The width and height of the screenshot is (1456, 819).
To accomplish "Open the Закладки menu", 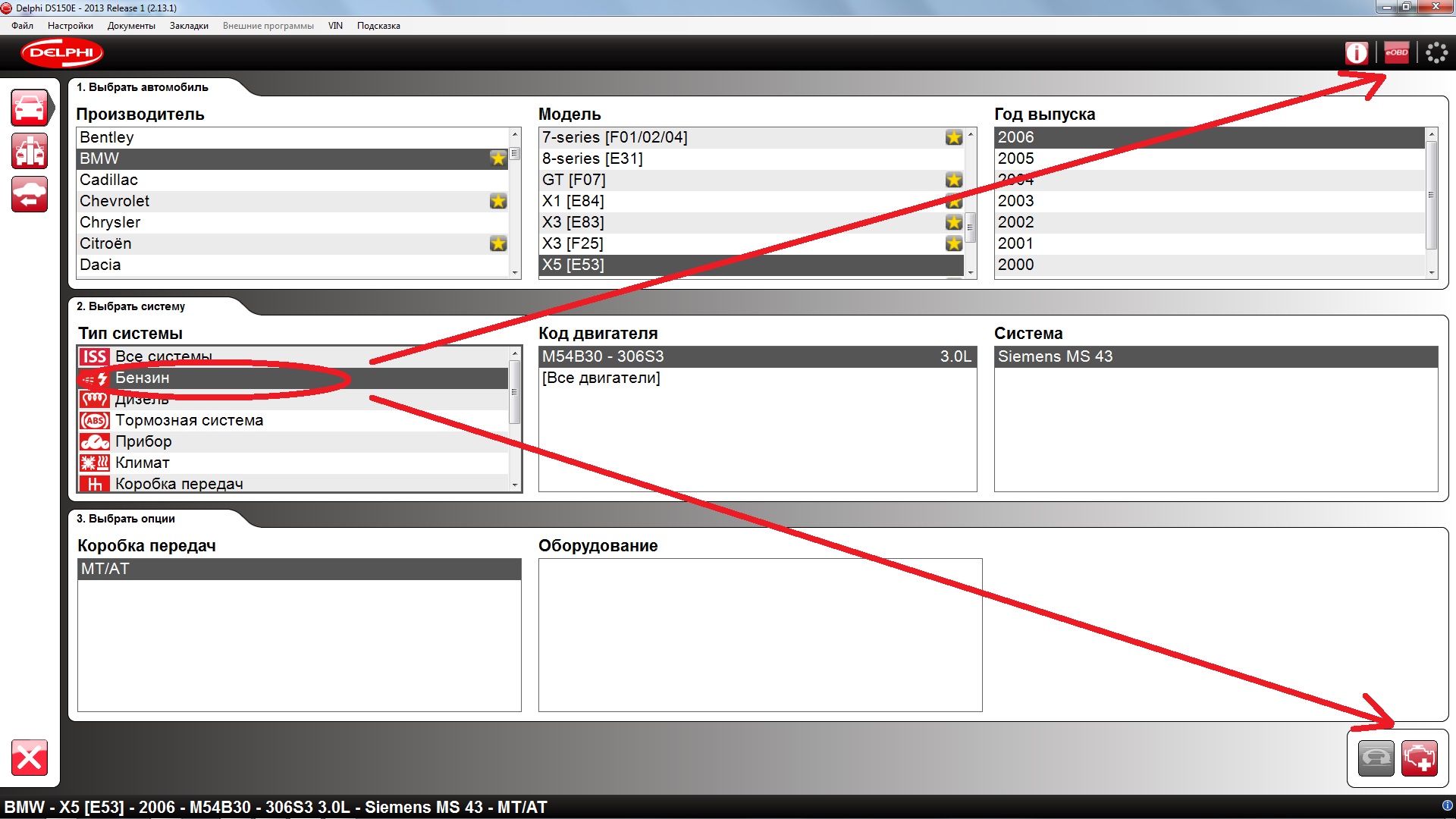I will tap(189, 26).
